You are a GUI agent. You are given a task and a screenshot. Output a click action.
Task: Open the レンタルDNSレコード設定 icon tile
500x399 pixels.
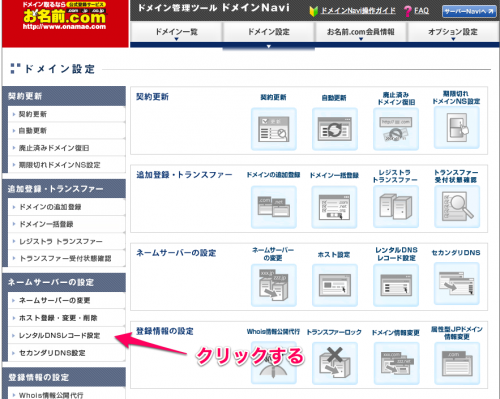(x=396, y=285)
